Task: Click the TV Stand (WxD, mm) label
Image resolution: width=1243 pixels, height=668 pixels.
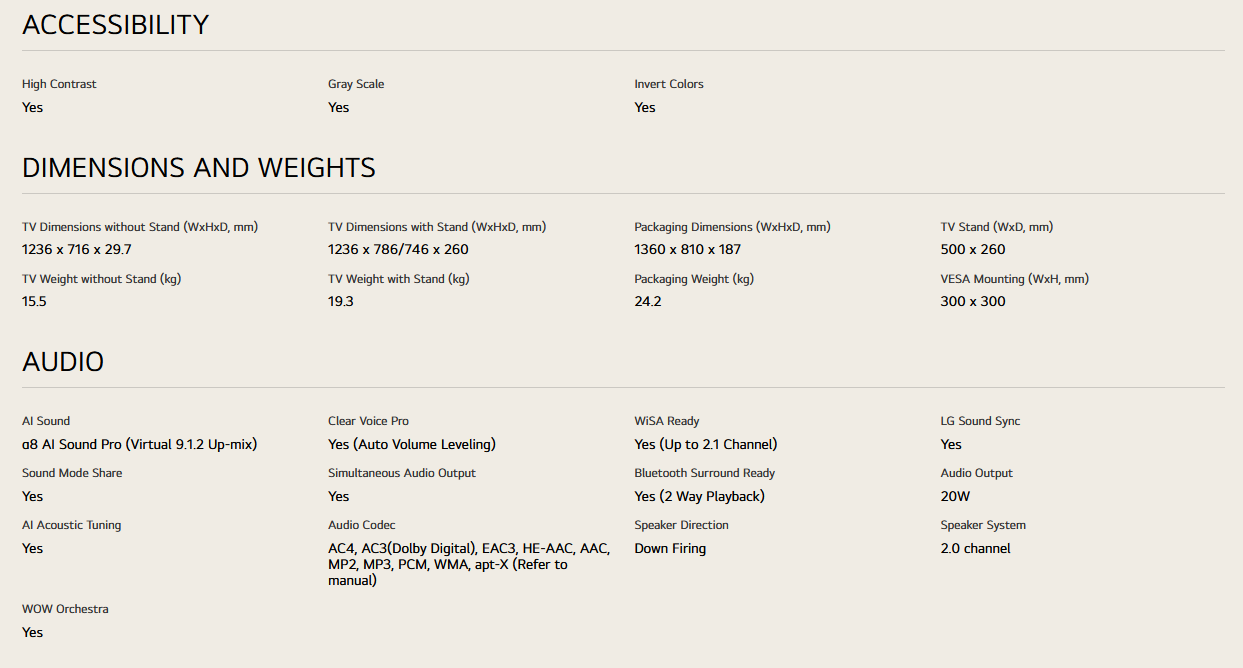Action: 996,227
